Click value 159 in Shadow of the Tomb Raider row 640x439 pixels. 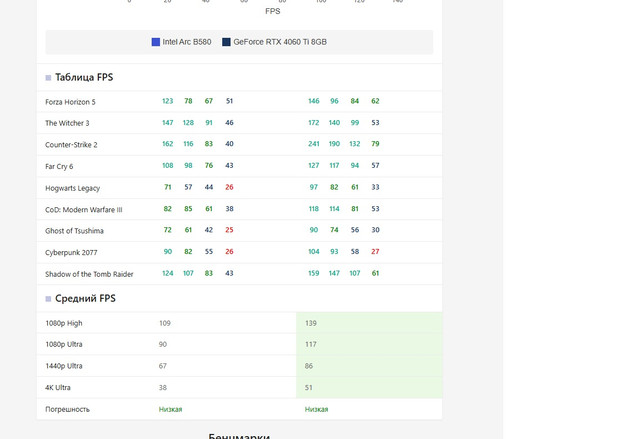313,273
